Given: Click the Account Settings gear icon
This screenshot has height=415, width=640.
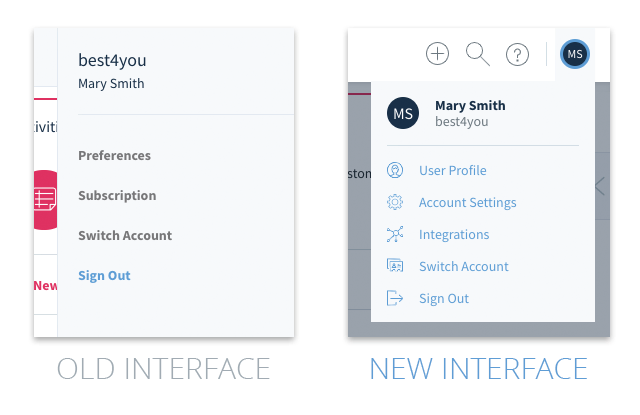Looking at the screenshot, I should point(395,202).
